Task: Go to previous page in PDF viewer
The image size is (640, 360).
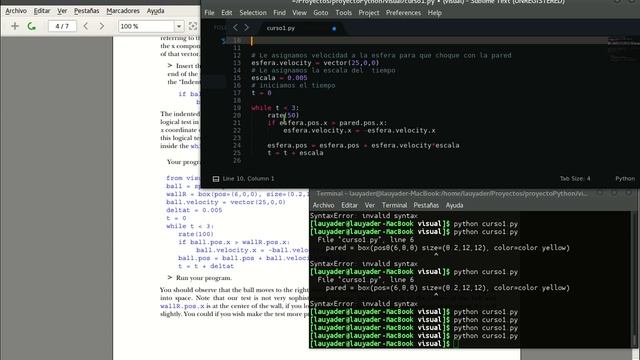Action: (86, 26)
